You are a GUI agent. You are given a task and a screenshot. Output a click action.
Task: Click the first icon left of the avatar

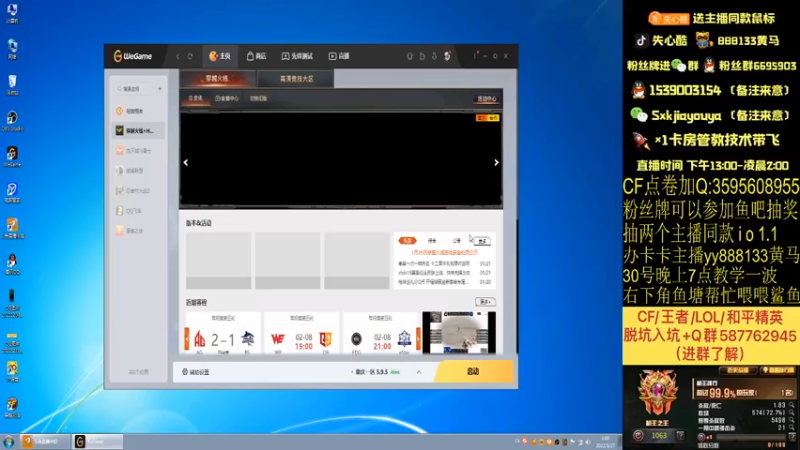pyautogui.click(x=410, y=56)
